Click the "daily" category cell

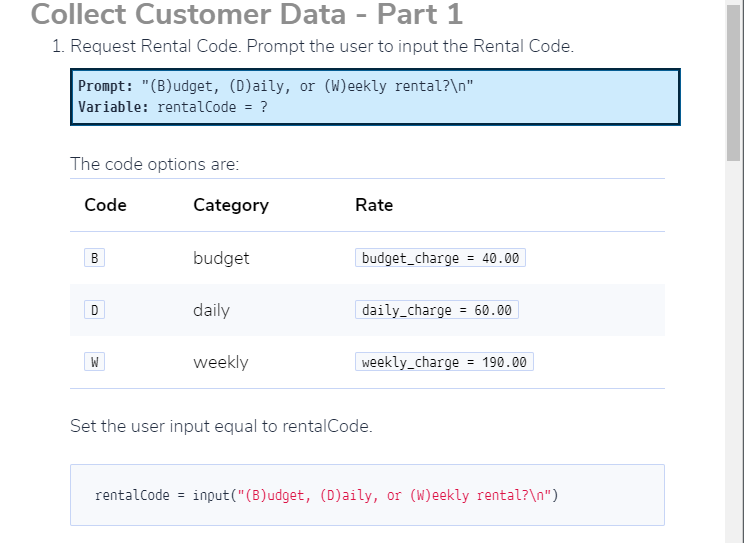click(x=211, y=310)
